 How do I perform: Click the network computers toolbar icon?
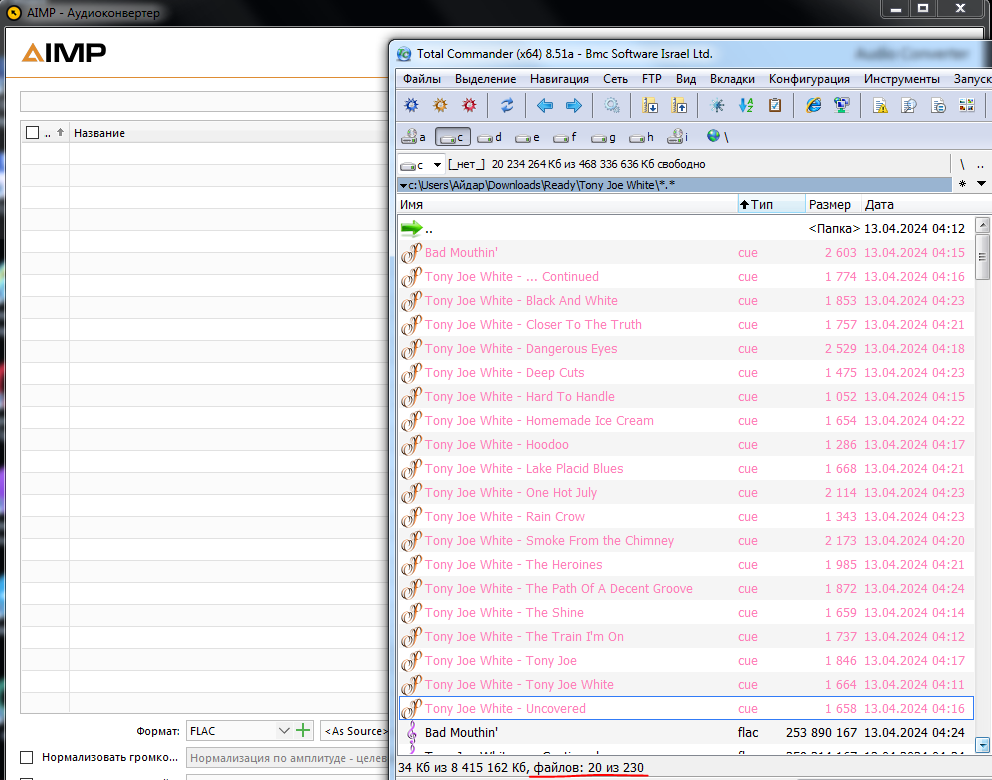point(841,105)
